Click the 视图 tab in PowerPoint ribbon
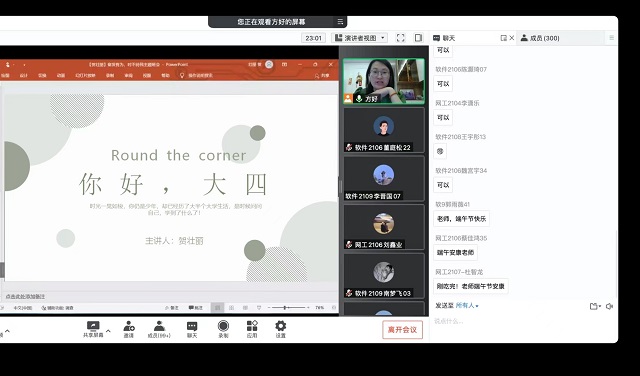The width and height of the screenshot is (640, 376). [147, 76]
